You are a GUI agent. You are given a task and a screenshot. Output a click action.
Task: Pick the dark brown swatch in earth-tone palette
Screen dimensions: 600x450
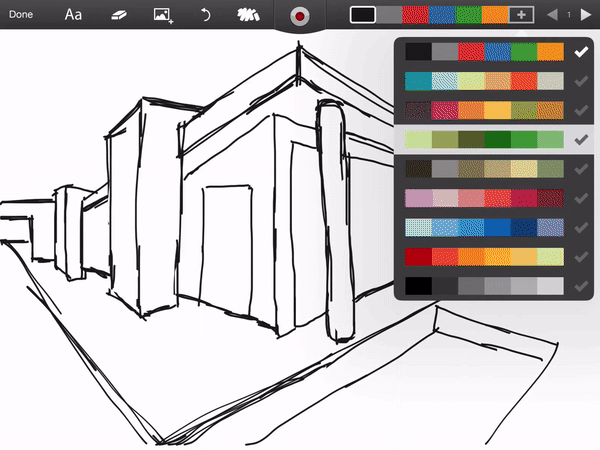418,169
